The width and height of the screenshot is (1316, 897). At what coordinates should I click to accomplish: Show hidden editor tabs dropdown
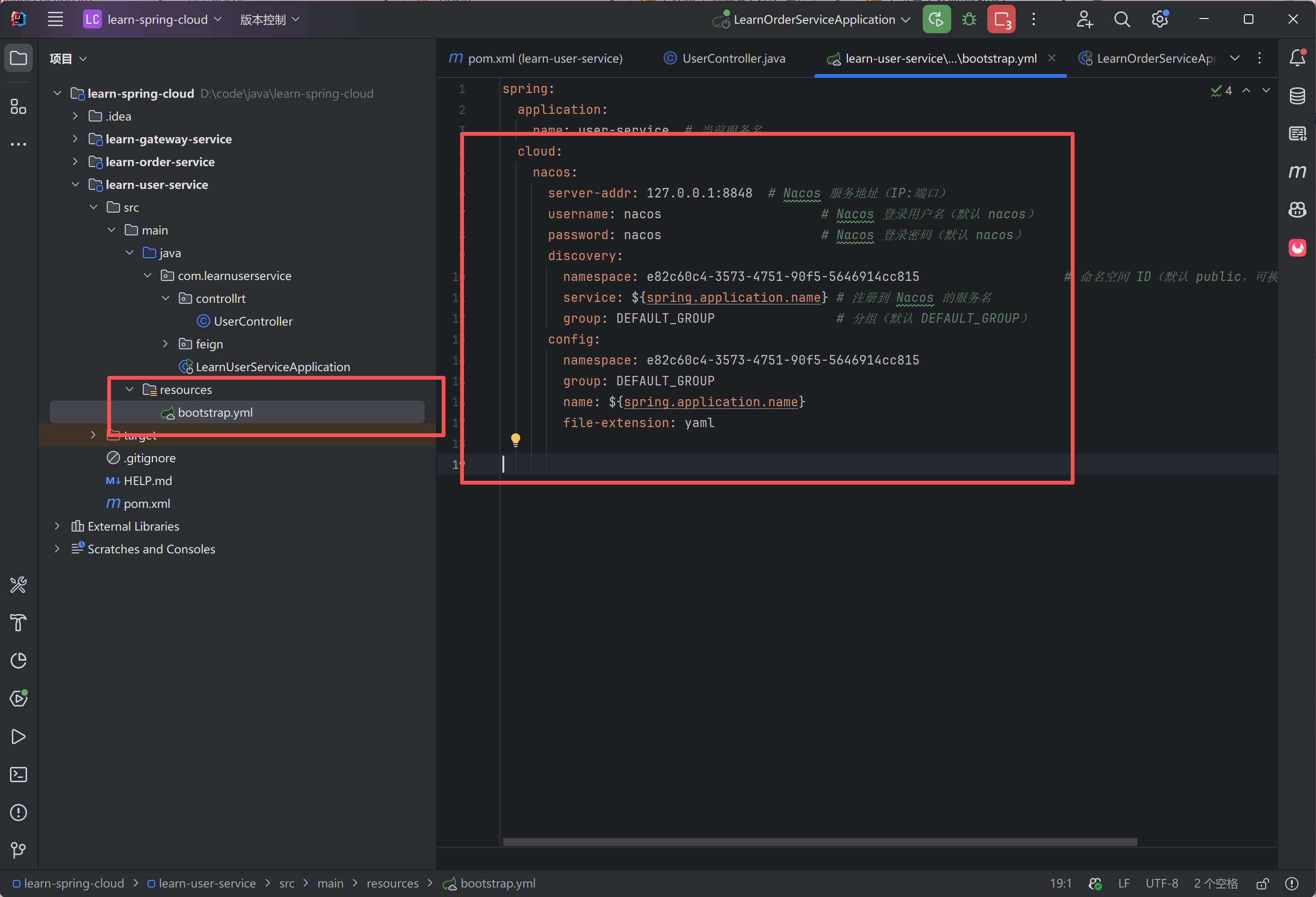coord(1235,58)
